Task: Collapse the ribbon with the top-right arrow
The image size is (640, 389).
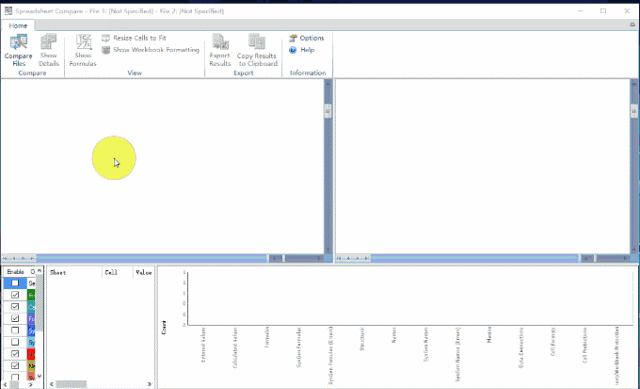Action: pos(632,25)
